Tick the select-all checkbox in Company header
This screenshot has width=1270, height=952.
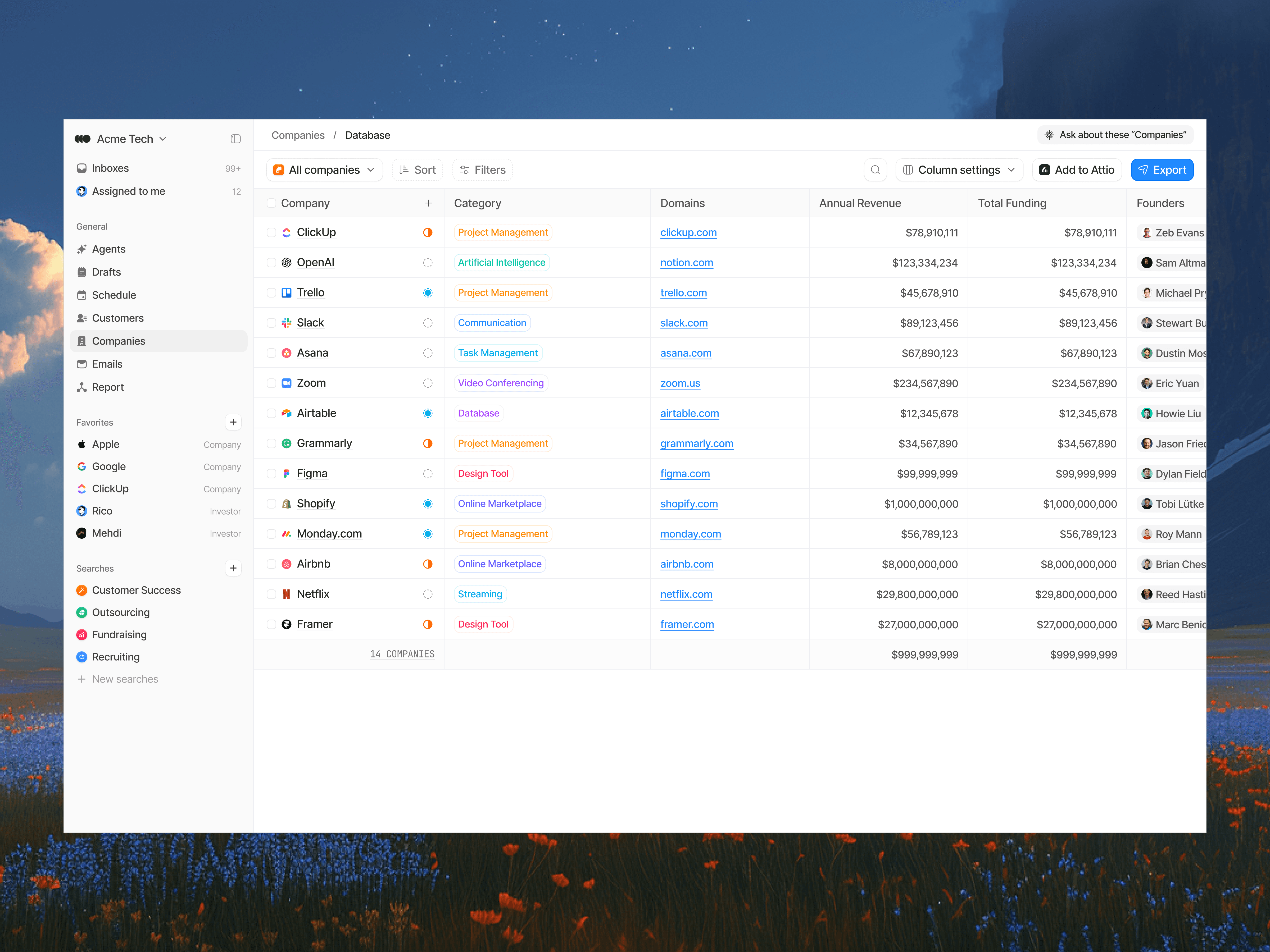tap(271, 203)
